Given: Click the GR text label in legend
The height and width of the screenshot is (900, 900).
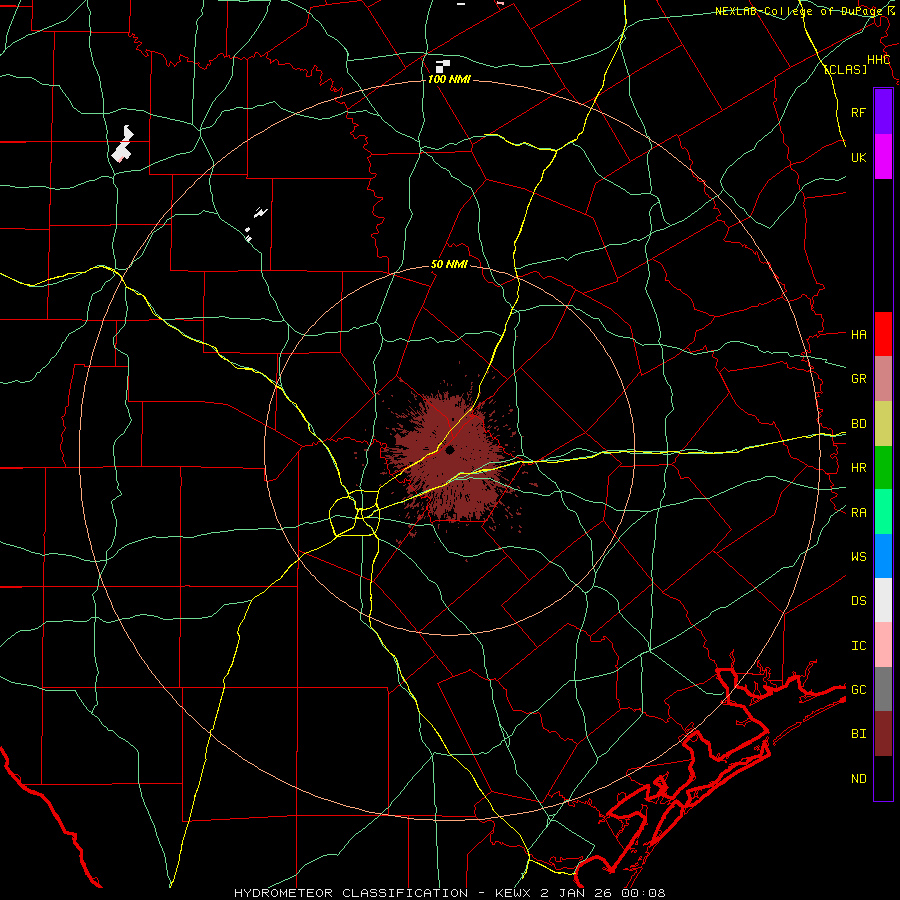Looking at the screenshot, I should pyautogui.click(x=858, y=379).
